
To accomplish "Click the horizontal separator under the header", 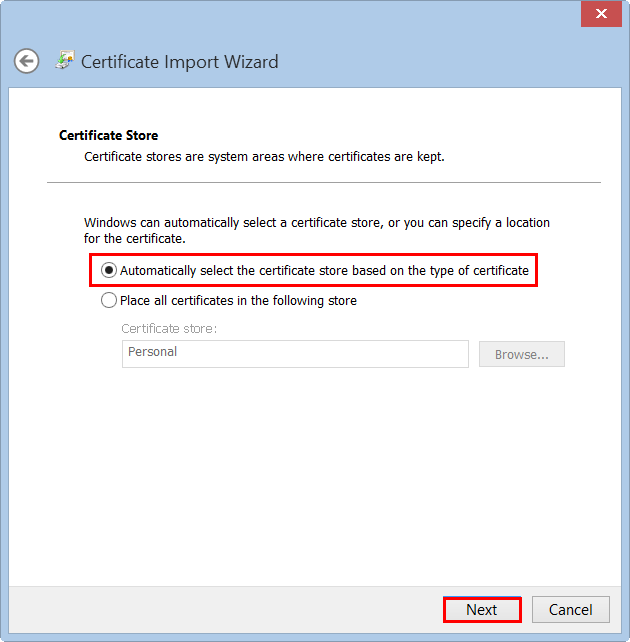I will pos(323,182).
